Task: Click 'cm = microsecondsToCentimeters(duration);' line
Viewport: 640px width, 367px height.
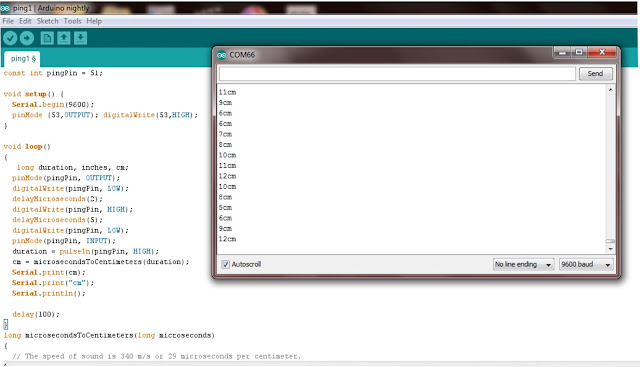Action: pos(100,262)
